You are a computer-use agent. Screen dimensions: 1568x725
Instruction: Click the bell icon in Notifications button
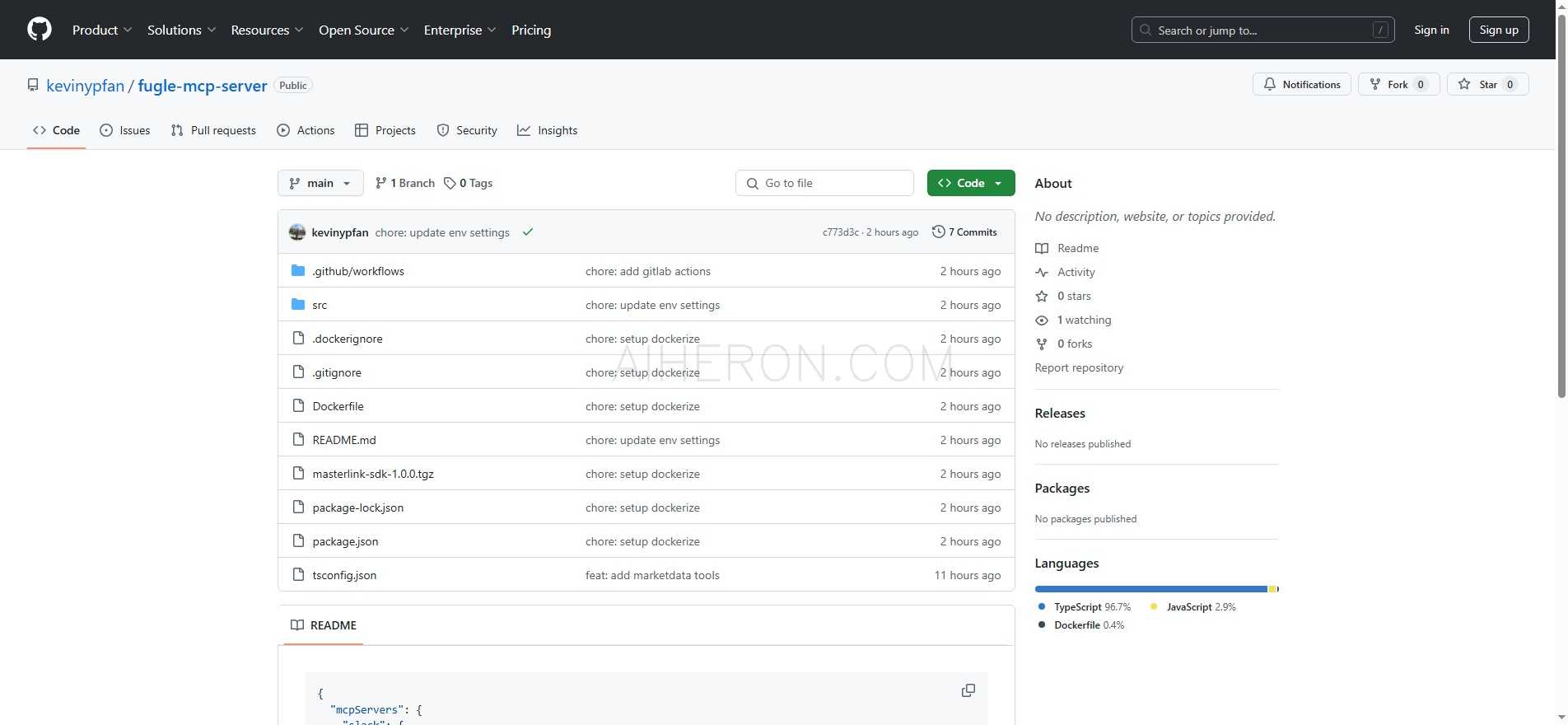[1270, 84]
